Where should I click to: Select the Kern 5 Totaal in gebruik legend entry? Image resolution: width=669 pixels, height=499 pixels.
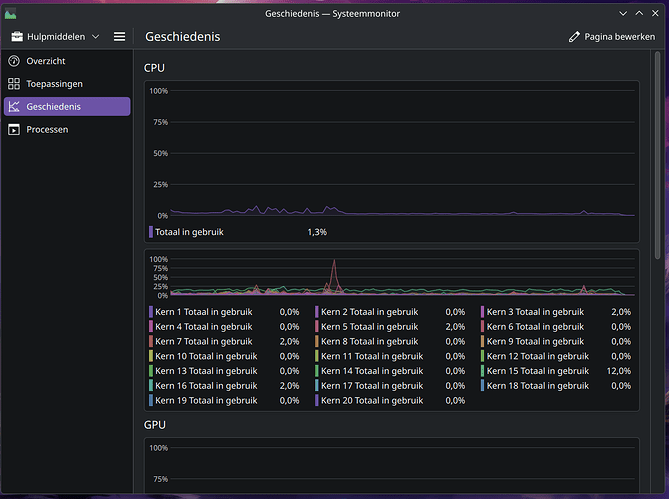[x=370, y=327]
